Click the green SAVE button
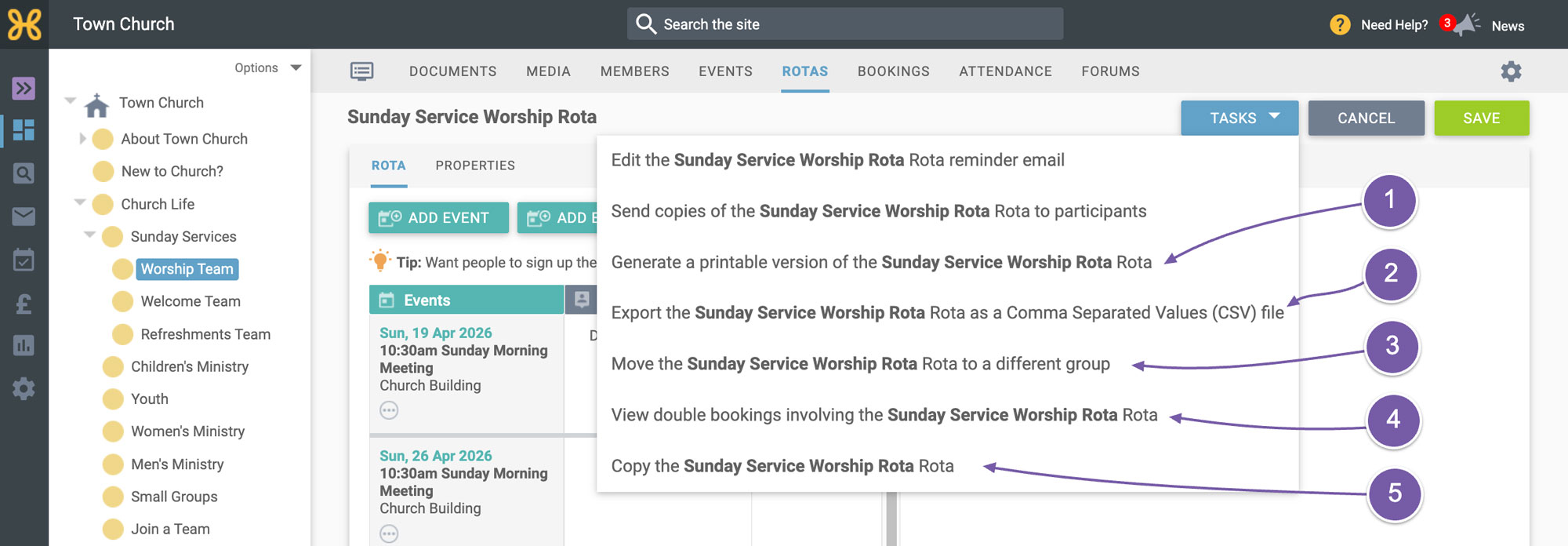 tap(1481, 118)
